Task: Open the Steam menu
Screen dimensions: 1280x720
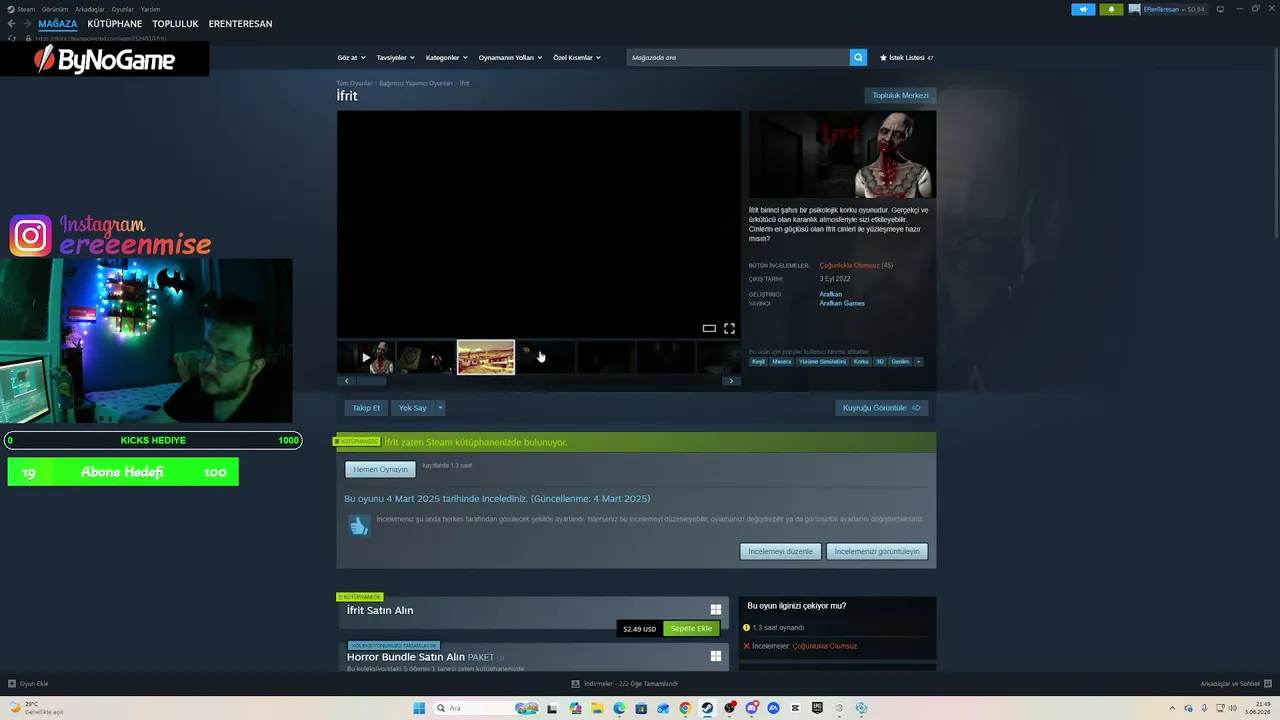Action: [x=26, y=9]
